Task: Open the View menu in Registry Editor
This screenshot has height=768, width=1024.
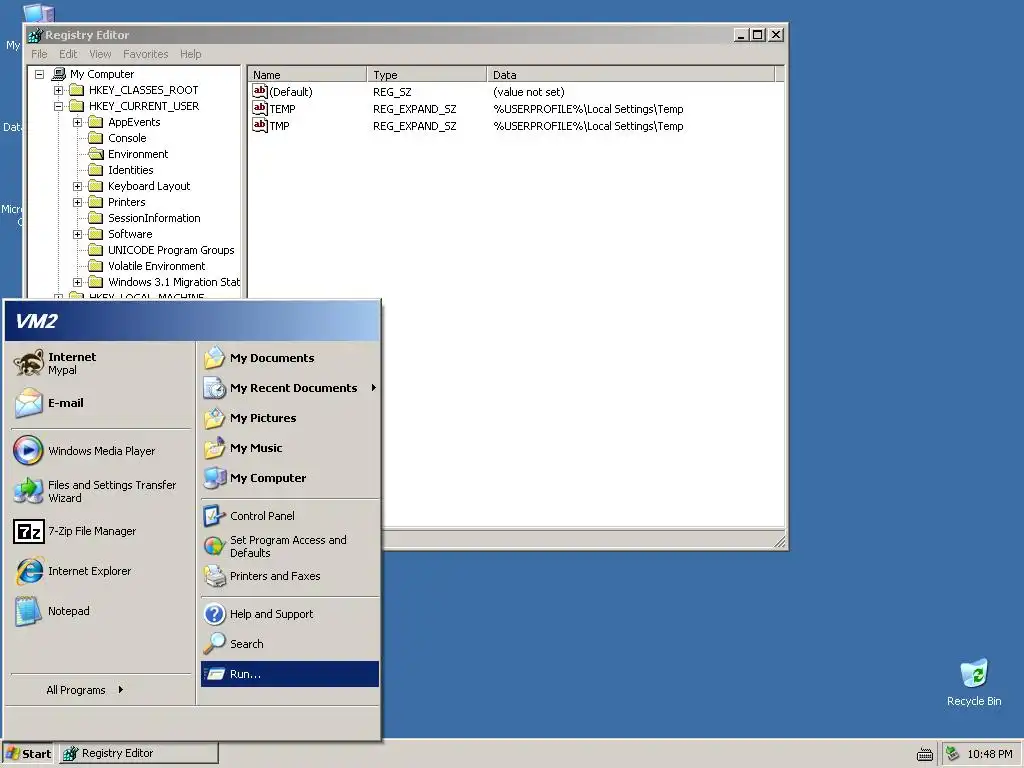Action: pos(100,54)
